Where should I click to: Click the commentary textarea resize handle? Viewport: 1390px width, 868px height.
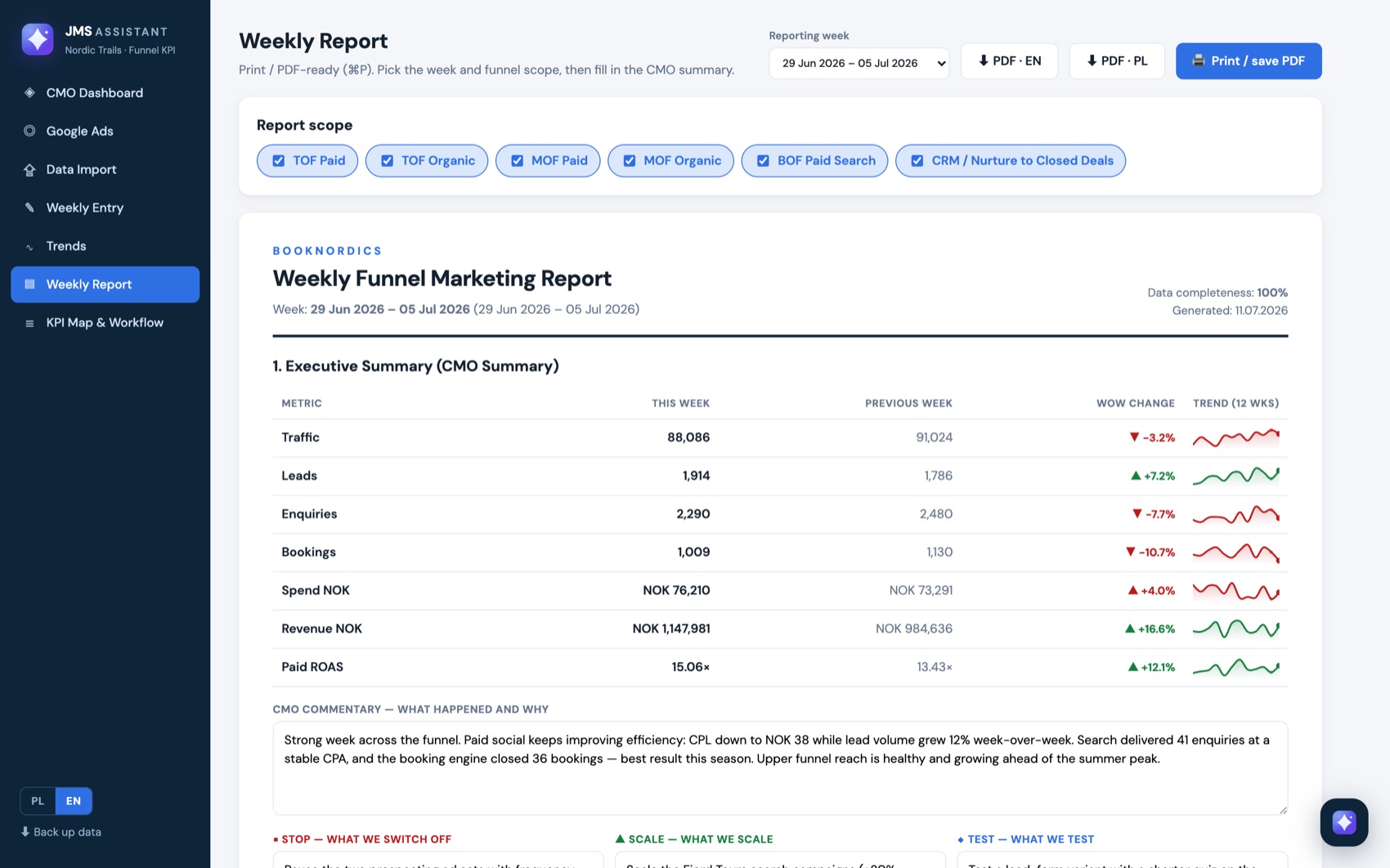[x=1282, y=809]
